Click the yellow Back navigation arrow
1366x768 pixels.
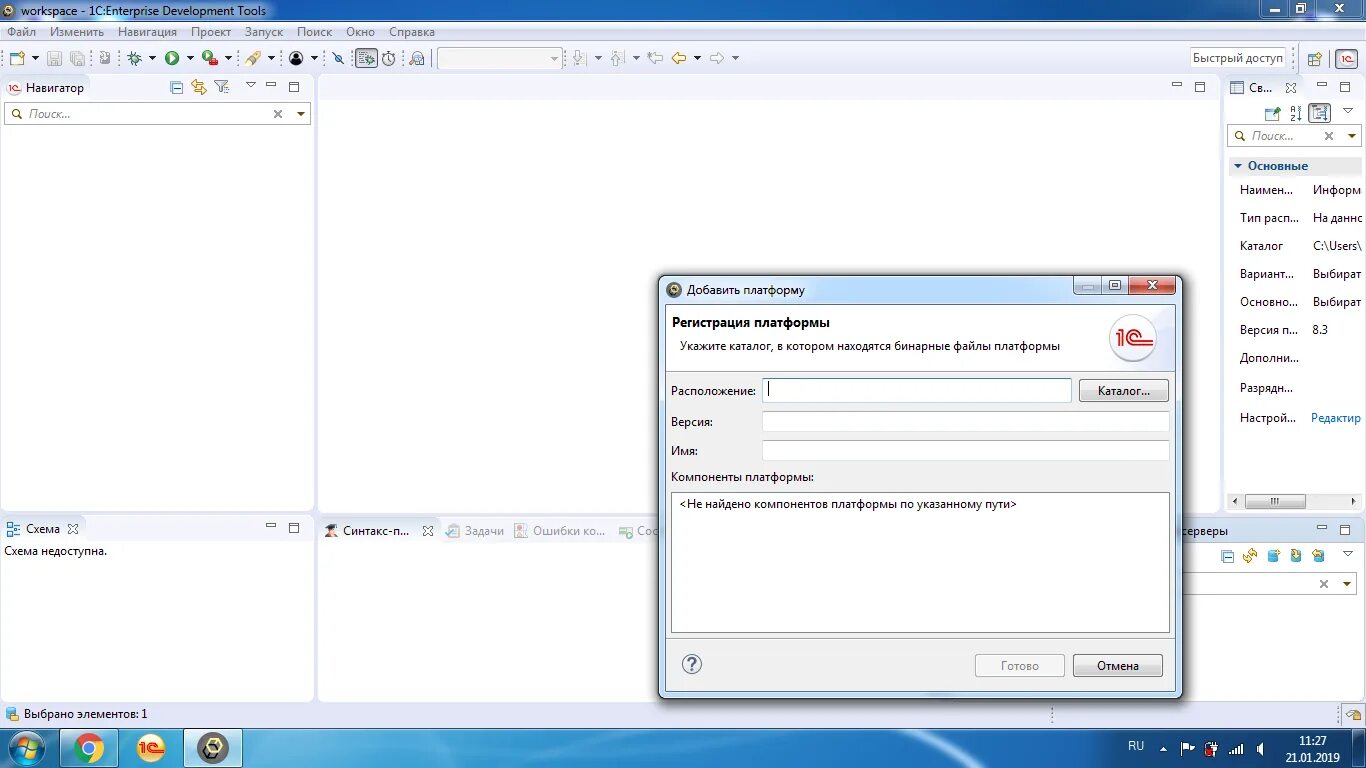point(679,58)
